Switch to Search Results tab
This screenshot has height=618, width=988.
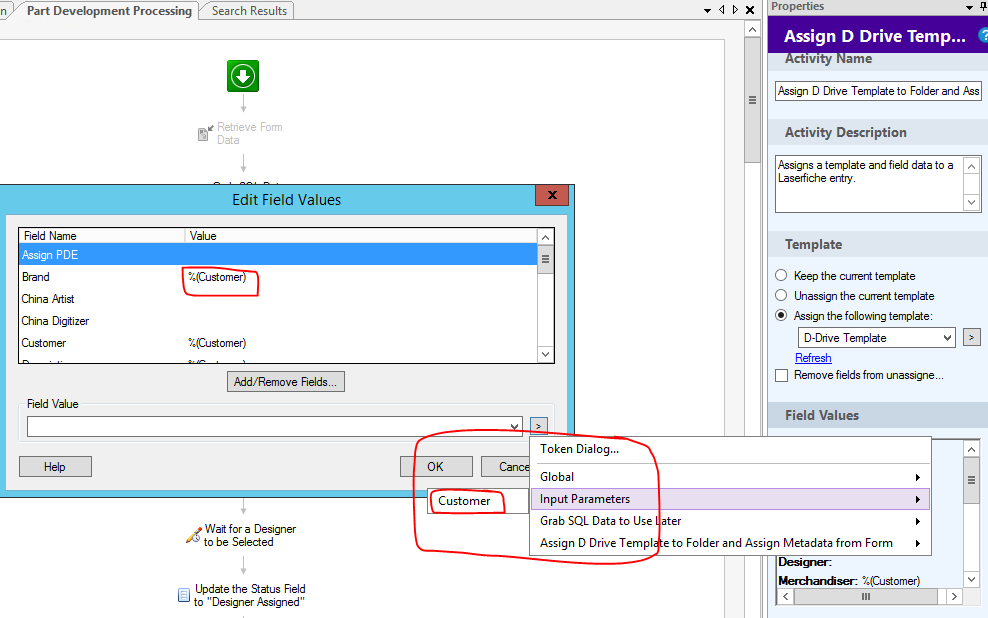pyautogui.click(x=249, y=11)
